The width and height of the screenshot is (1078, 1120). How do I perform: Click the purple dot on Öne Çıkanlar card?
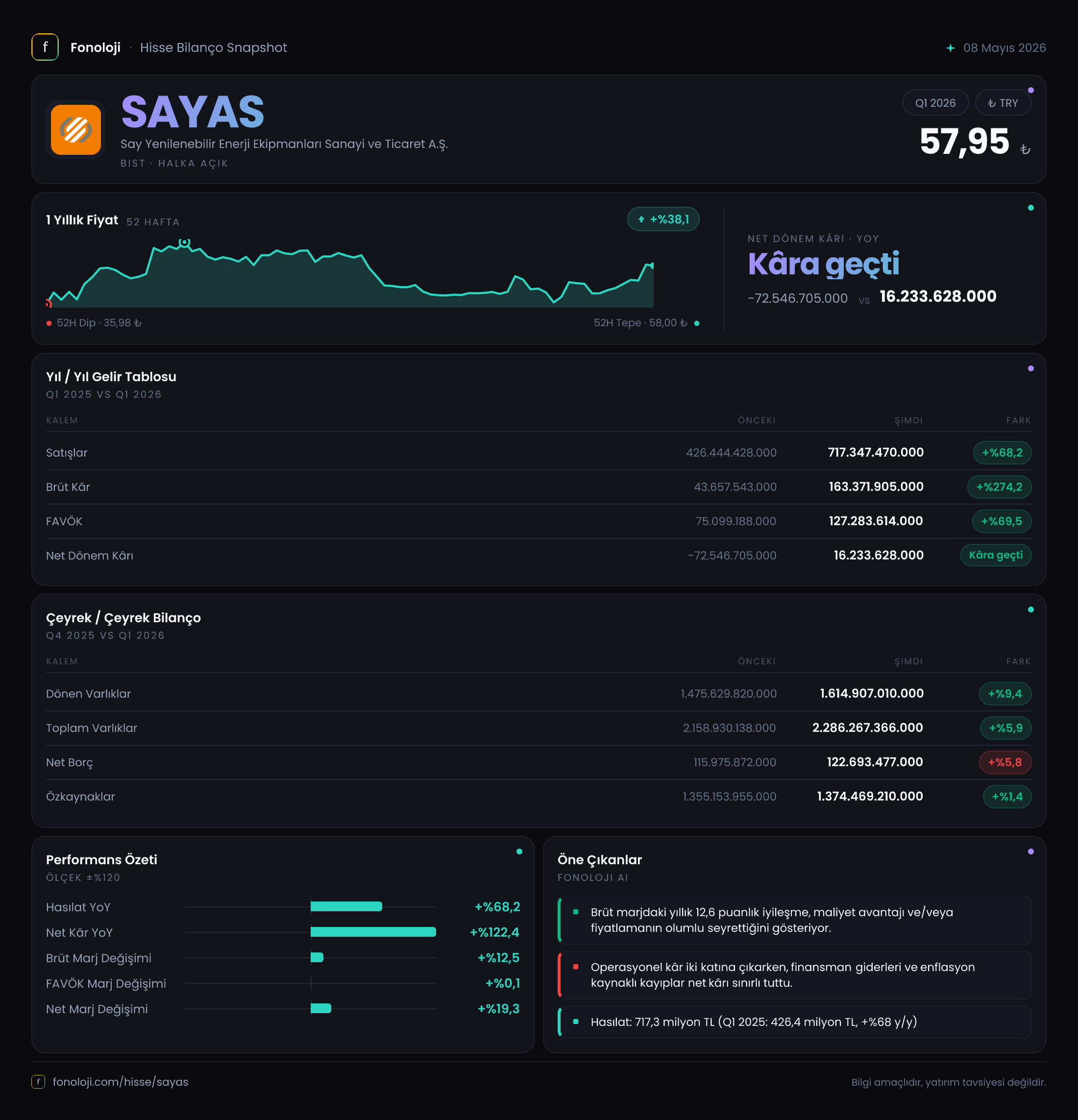(x=1030, y=852)
